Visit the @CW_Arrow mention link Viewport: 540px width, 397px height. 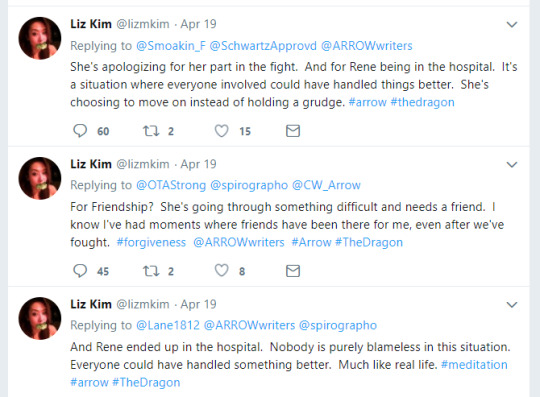(x=326, y=185)
